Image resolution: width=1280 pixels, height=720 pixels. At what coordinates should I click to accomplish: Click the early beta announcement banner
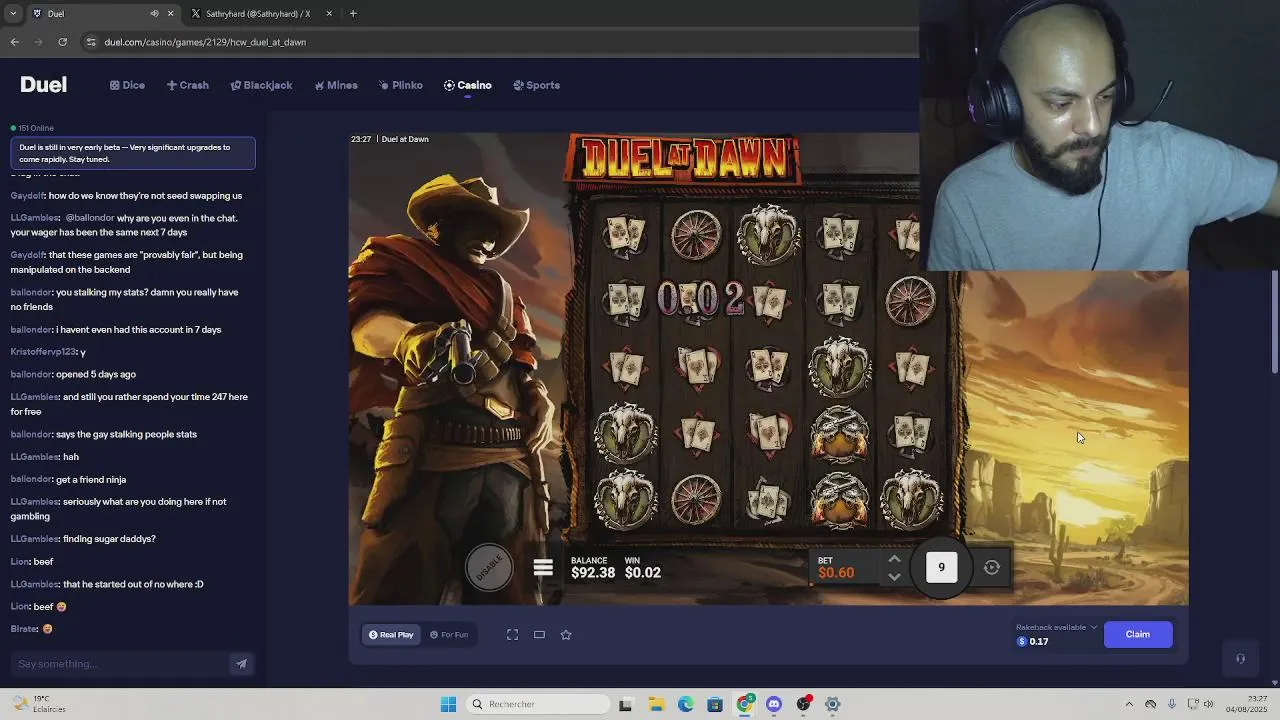(133, 153)
